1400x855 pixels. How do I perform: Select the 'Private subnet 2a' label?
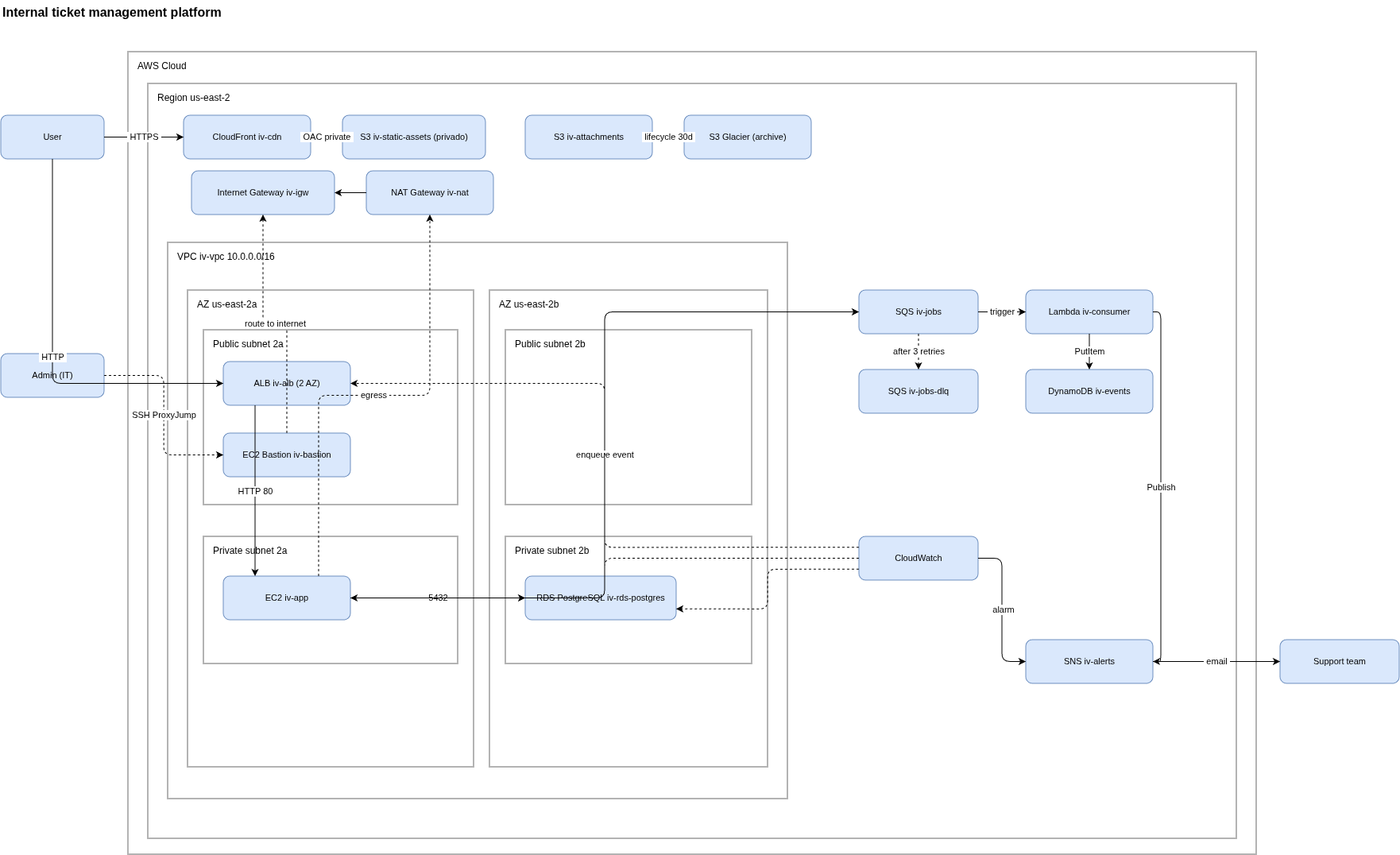click(x=250, y=551)
